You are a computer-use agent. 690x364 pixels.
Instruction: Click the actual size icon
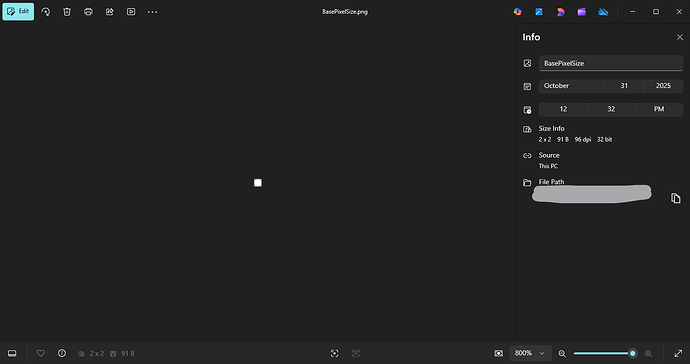(x=356, y=353)
